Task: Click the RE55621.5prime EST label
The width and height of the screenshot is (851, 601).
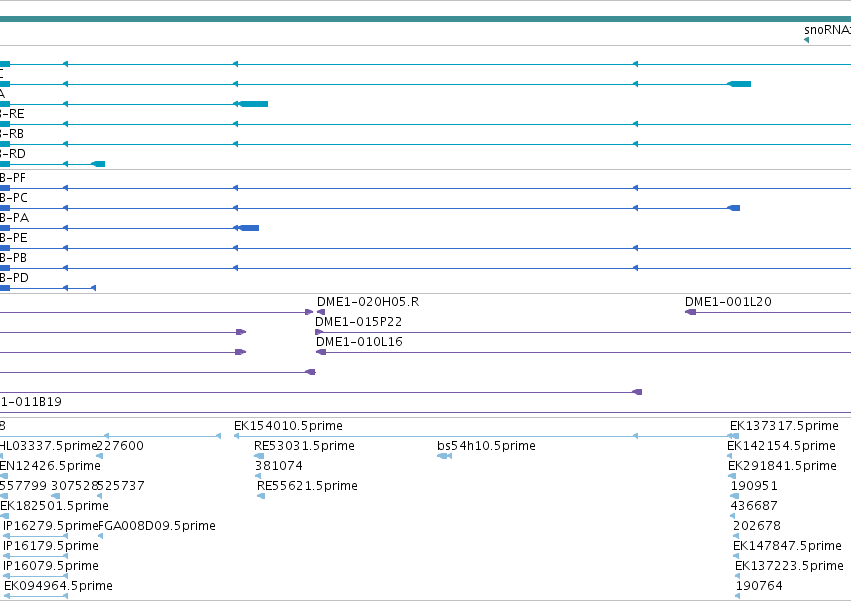Action: pos(307,486)
